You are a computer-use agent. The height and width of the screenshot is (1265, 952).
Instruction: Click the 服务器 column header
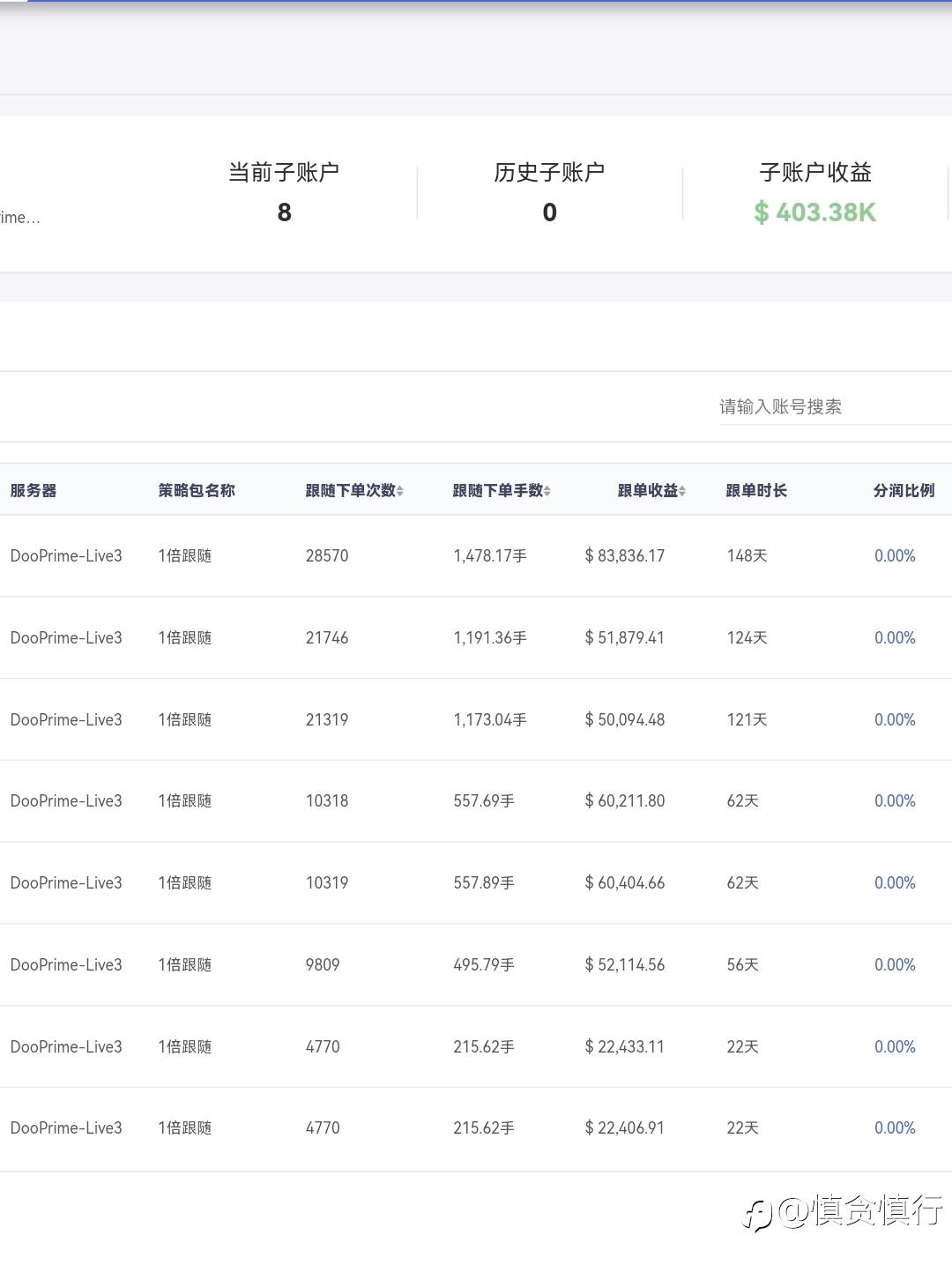pos(33,491)
